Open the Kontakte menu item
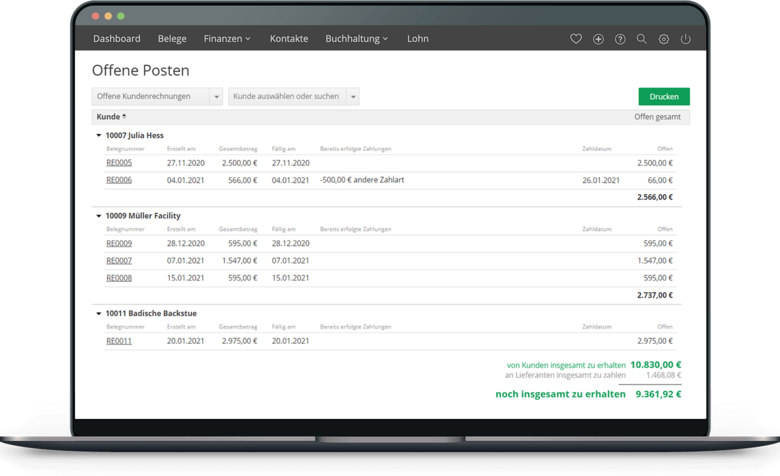This screenshot has width=780, height=476. 289,39
